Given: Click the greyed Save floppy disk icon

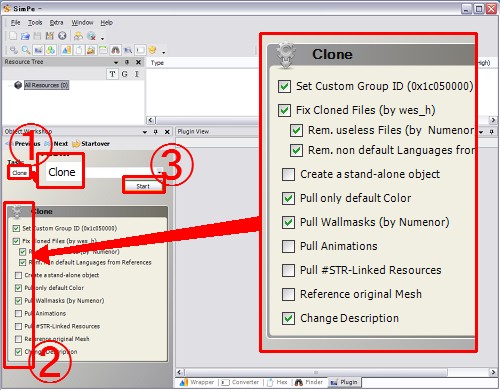Looking at the screenshot, I should (x=37, y=36).
